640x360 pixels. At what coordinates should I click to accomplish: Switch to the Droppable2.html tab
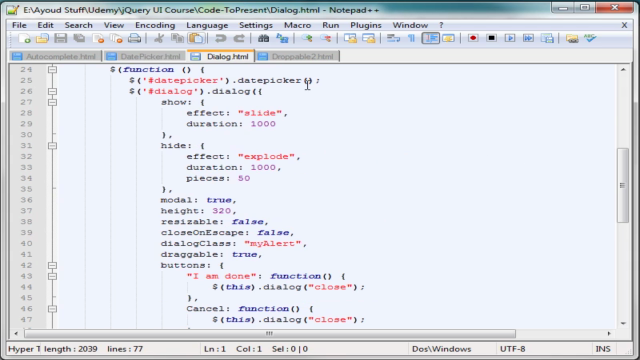pyautogui.click(x=298, y=57)
